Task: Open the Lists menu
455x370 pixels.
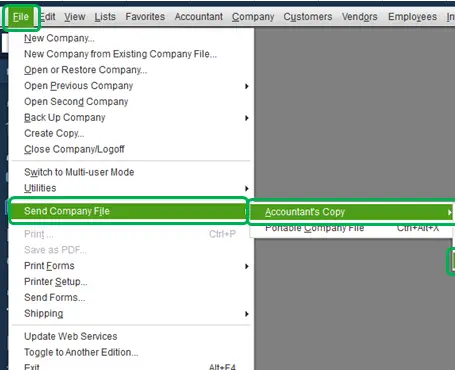Action: 105,17
